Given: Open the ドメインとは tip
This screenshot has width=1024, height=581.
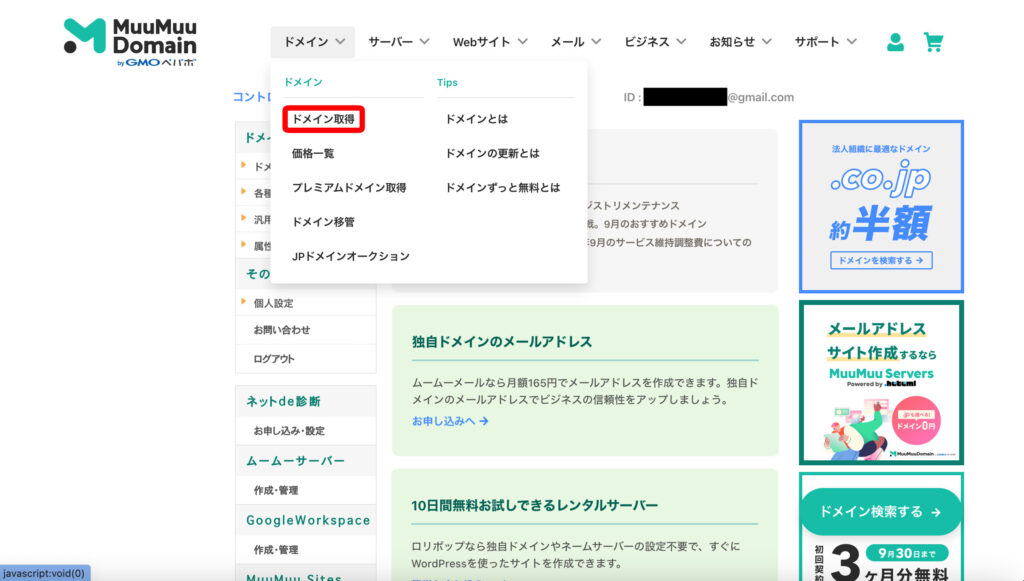Looking at the screenshot, I should (476, 119).
